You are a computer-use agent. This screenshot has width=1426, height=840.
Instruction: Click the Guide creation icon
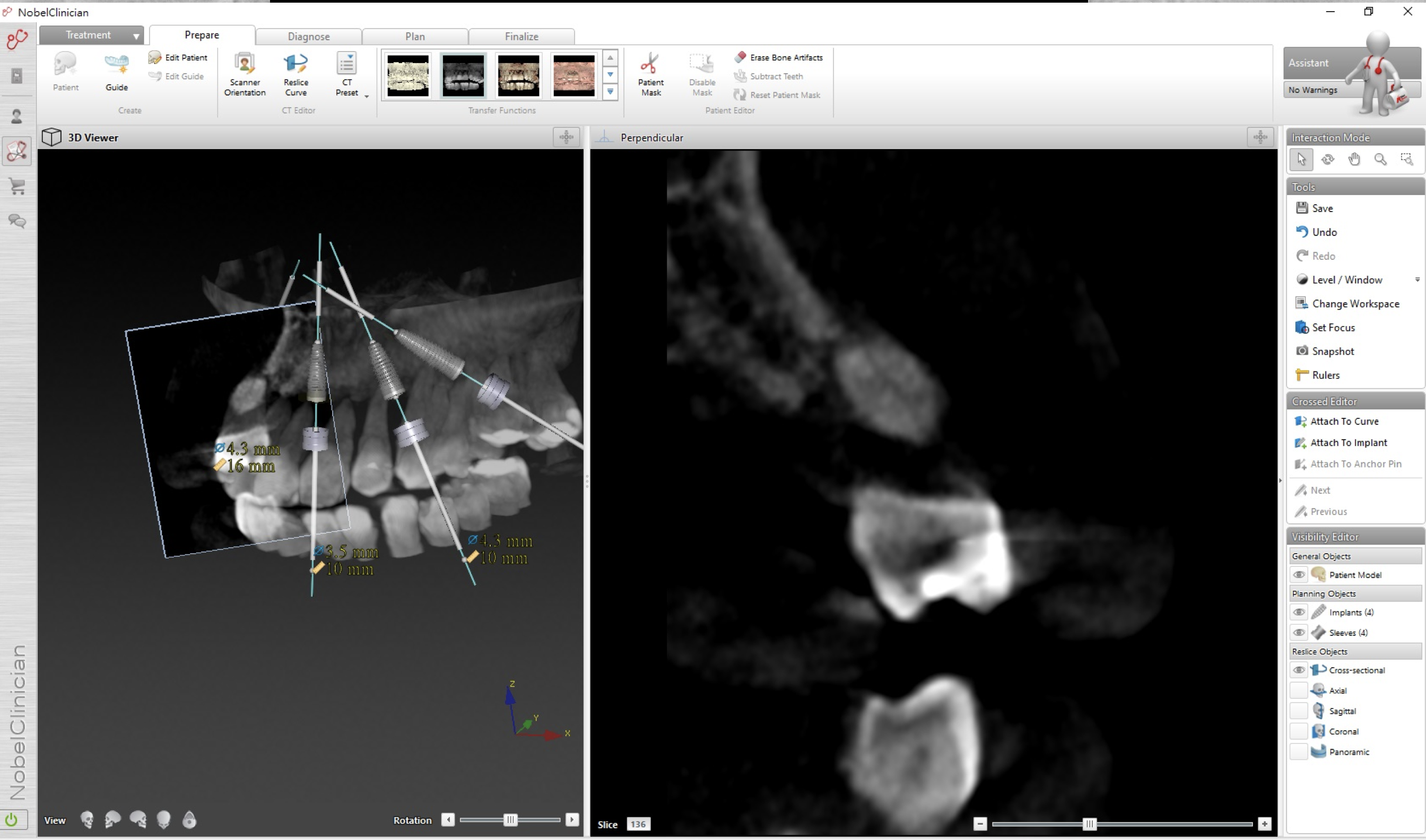coord(117,72)
